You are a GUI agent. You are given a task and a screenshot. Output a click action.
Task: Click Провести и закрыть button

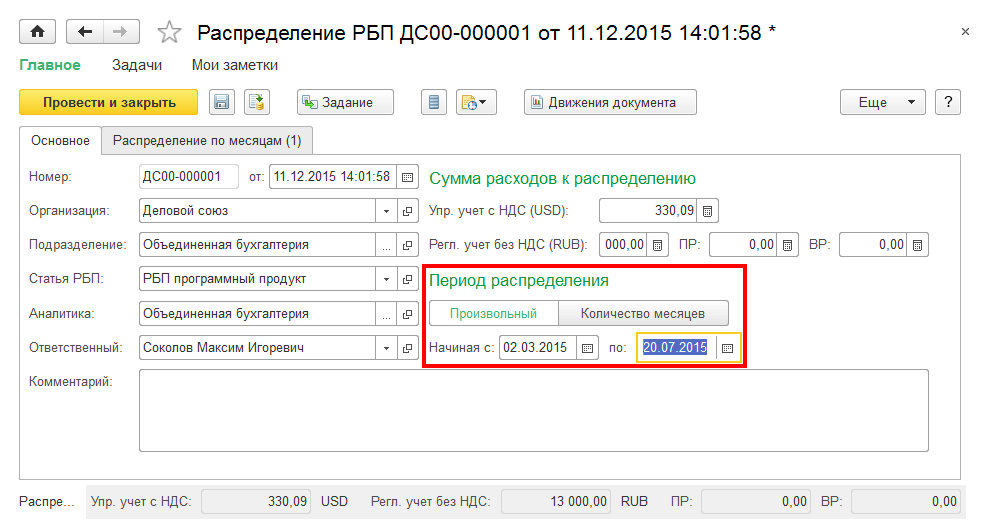click(x=109, y=102)
